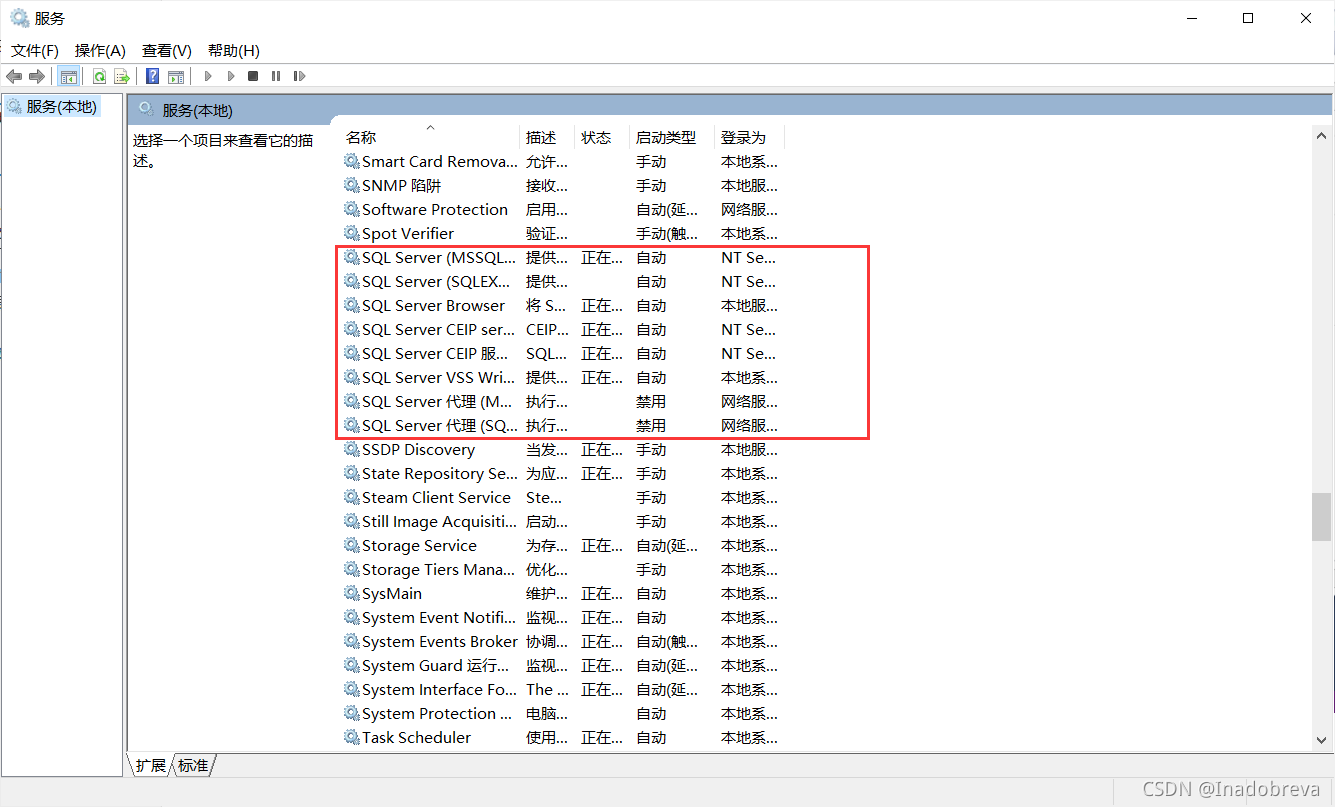Viewport: 1335px width, 807px height.
Task: Open the 文件(F) menu
Action: 35,50
